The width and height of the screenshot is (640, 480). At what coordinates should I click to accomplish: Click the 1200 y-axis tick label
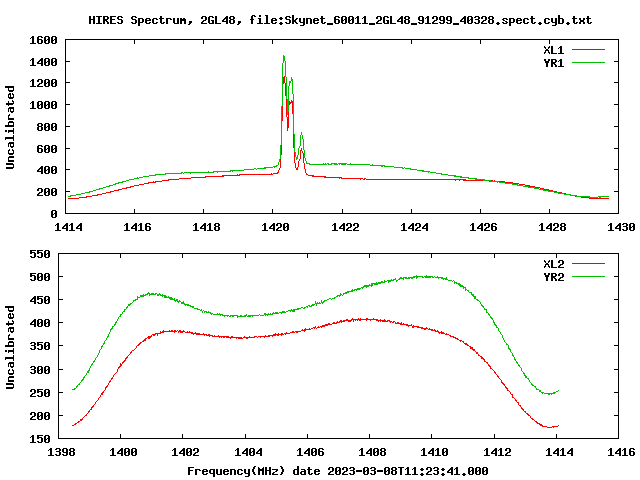point(43,83)
